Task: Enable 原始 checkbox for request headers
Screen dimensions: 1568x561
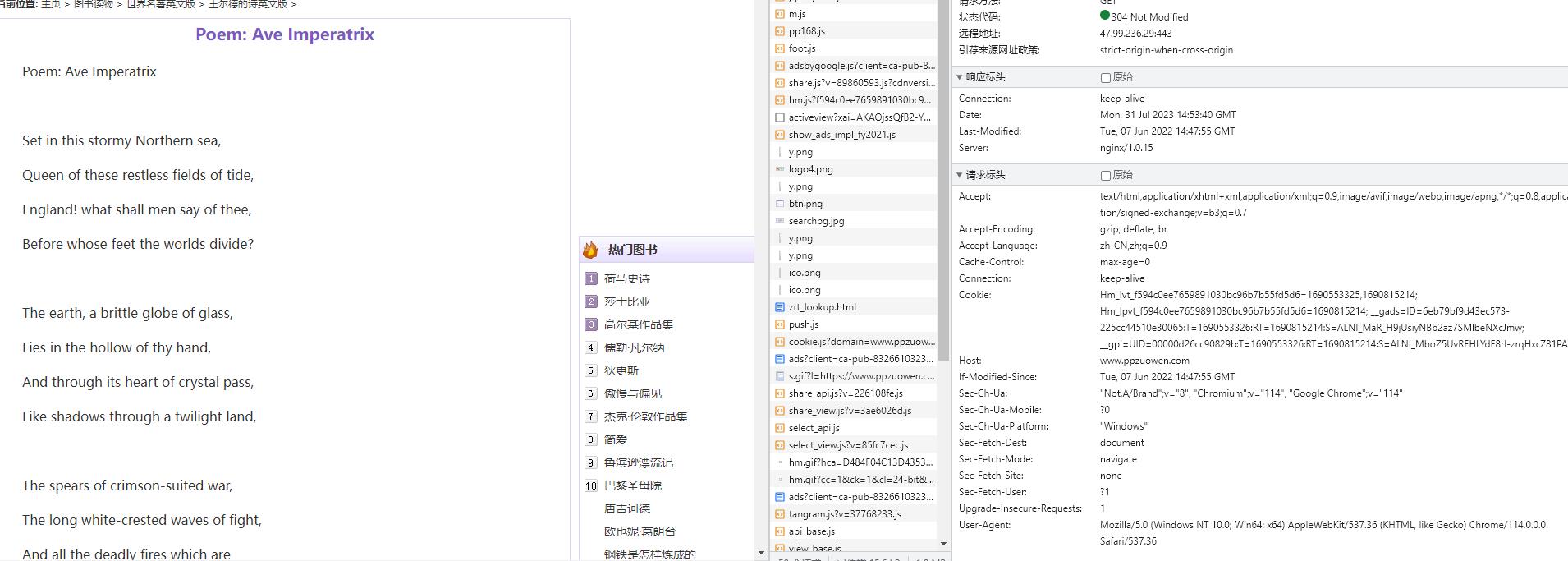Action: [x=1106, y=176]
